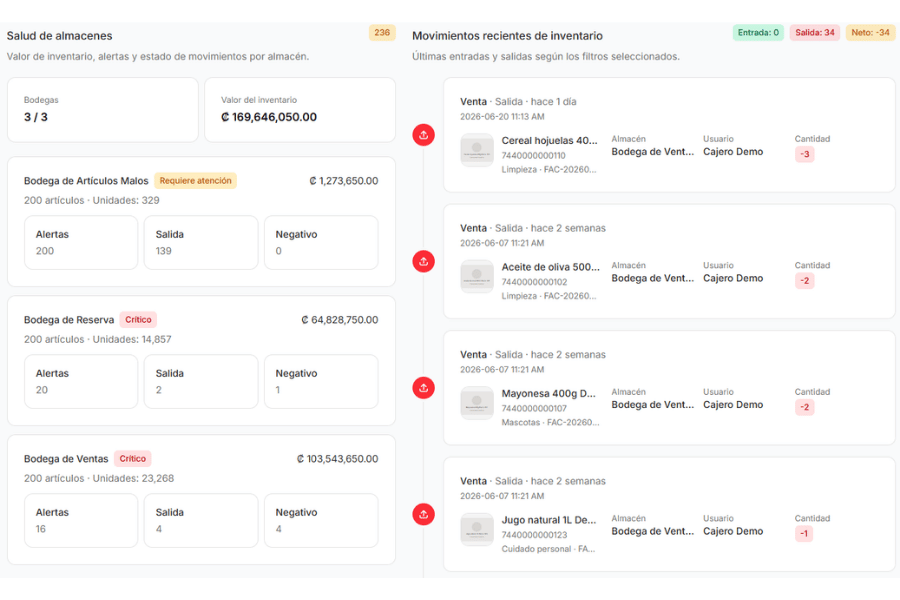
Task: Click Cereal hojuelas 40... product name
Action: tap(549, 141)
